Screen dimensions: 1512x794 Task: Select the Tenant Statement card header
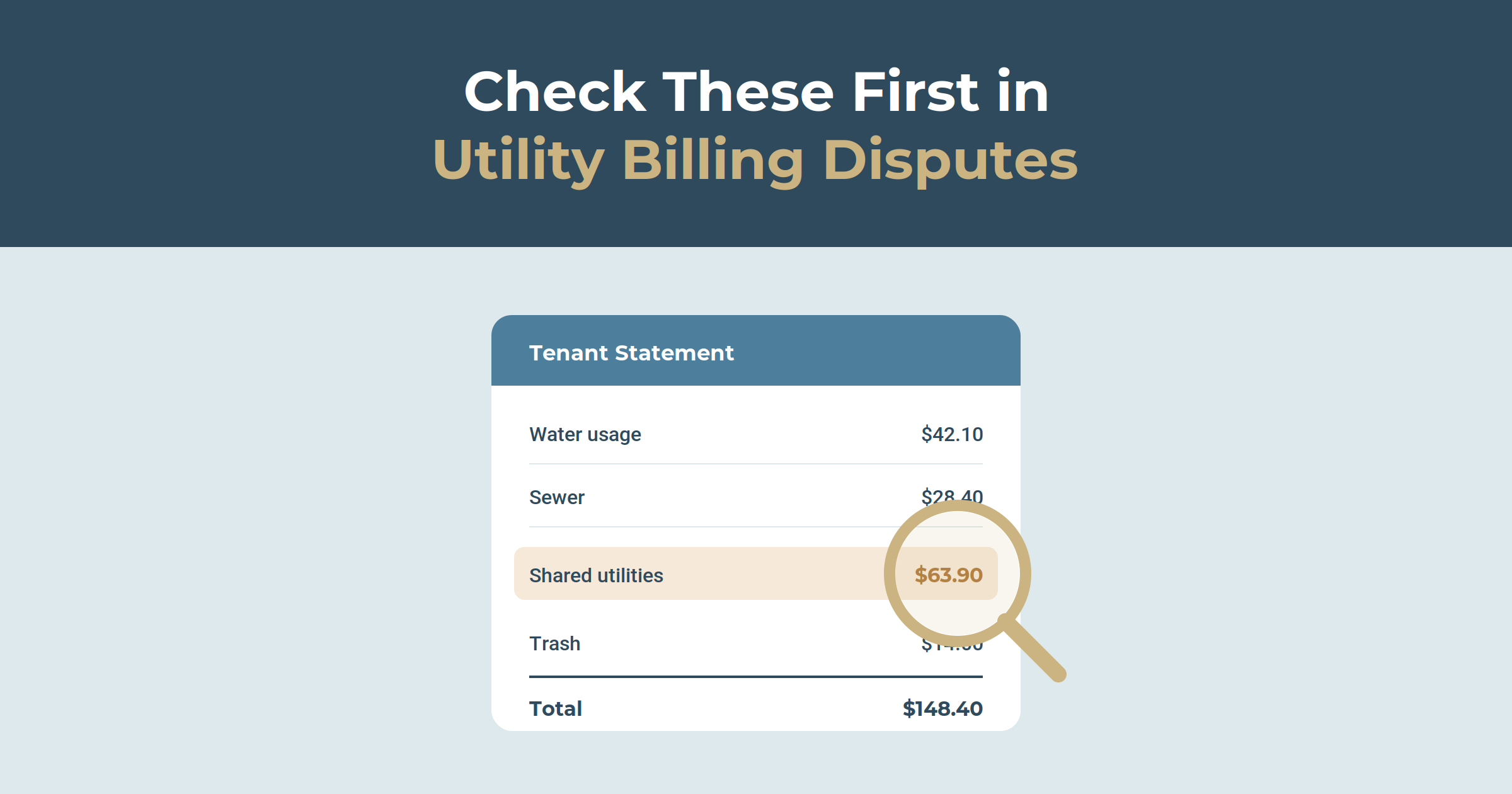tap(755, 350)
